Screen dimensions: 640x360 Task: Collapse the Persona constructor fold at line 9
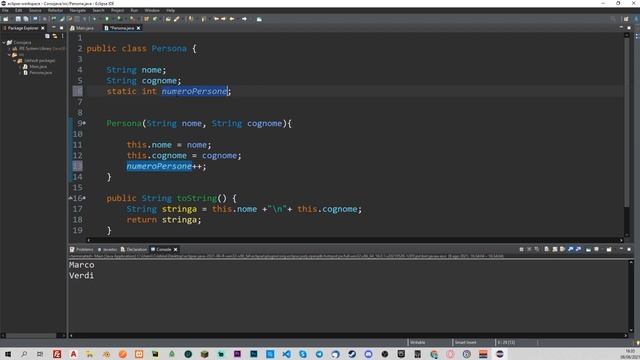(84, 123)
